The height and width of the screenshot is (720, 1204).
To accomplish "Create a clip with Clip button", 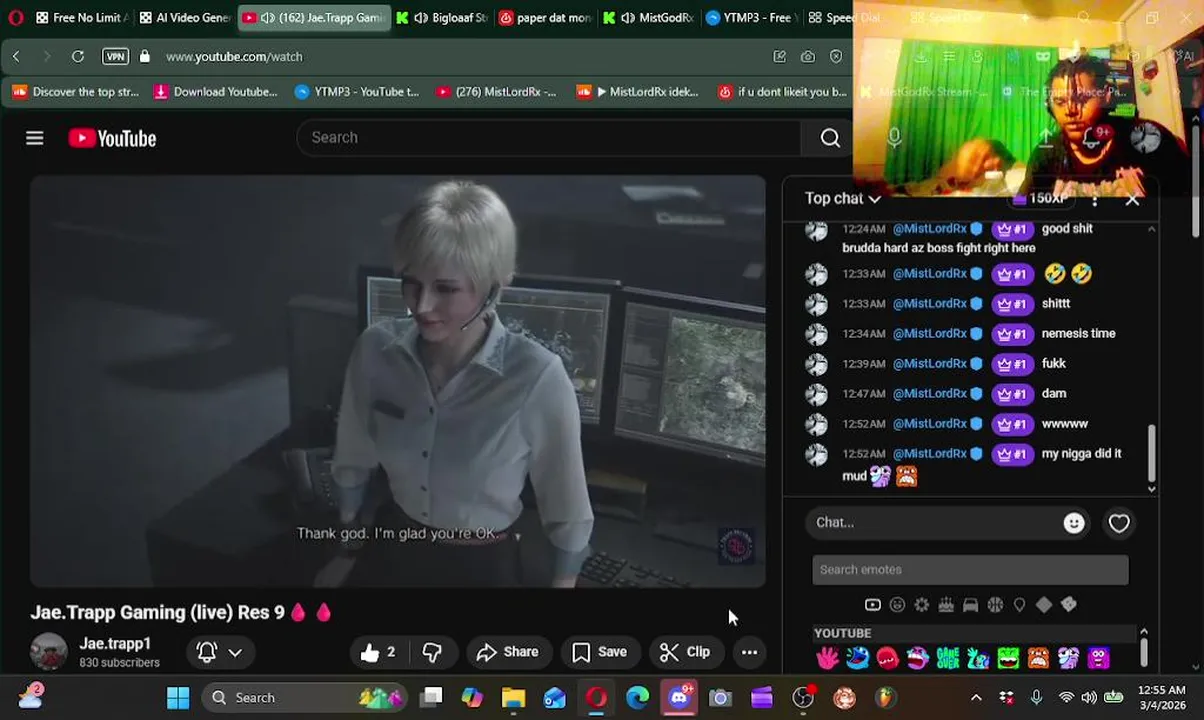I will point(685,652).
